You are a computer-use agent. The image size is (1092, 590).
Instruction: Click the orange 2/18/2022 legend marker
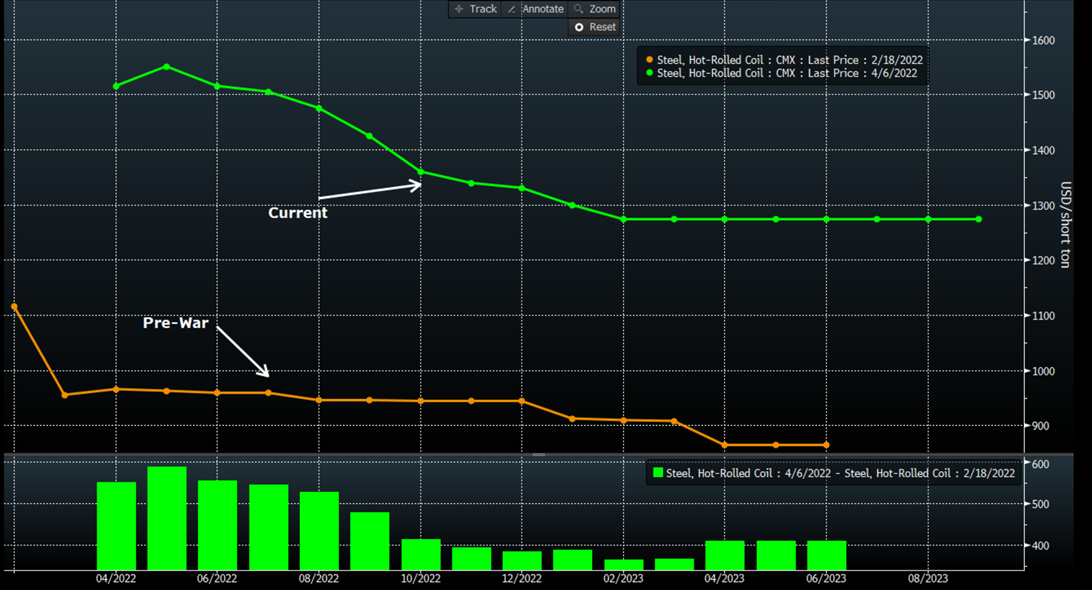click(649, 59)
